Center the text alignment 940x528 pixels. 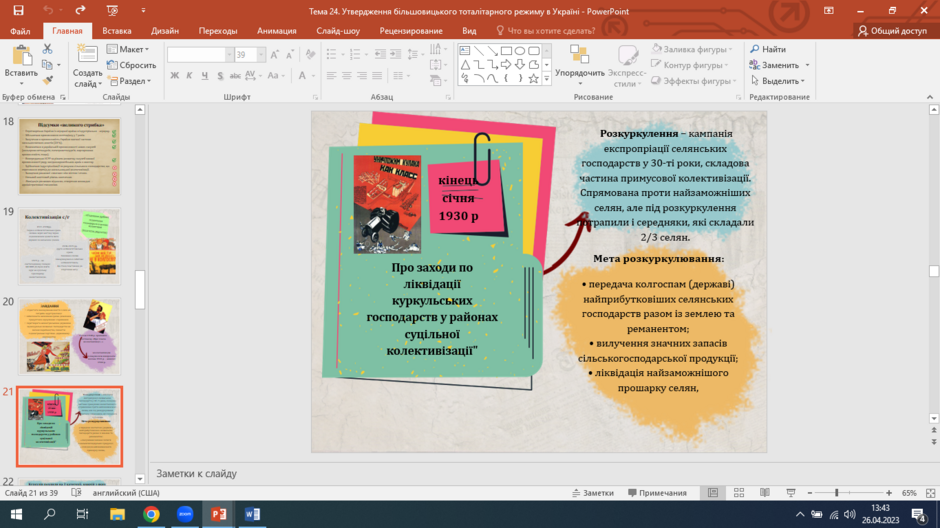[x=347, y=76]
